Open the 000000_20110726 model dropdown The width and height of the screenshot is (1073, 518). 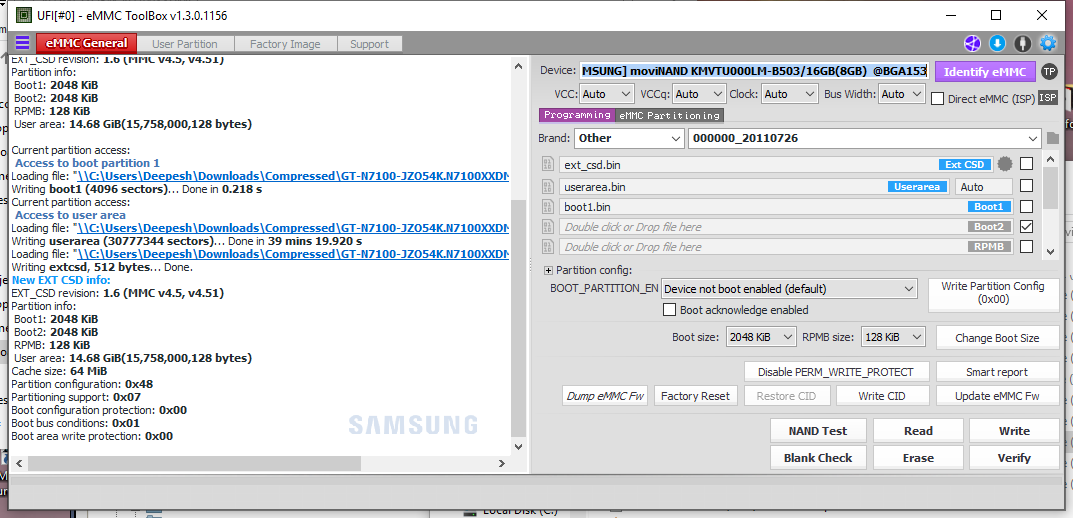point(865,138)
